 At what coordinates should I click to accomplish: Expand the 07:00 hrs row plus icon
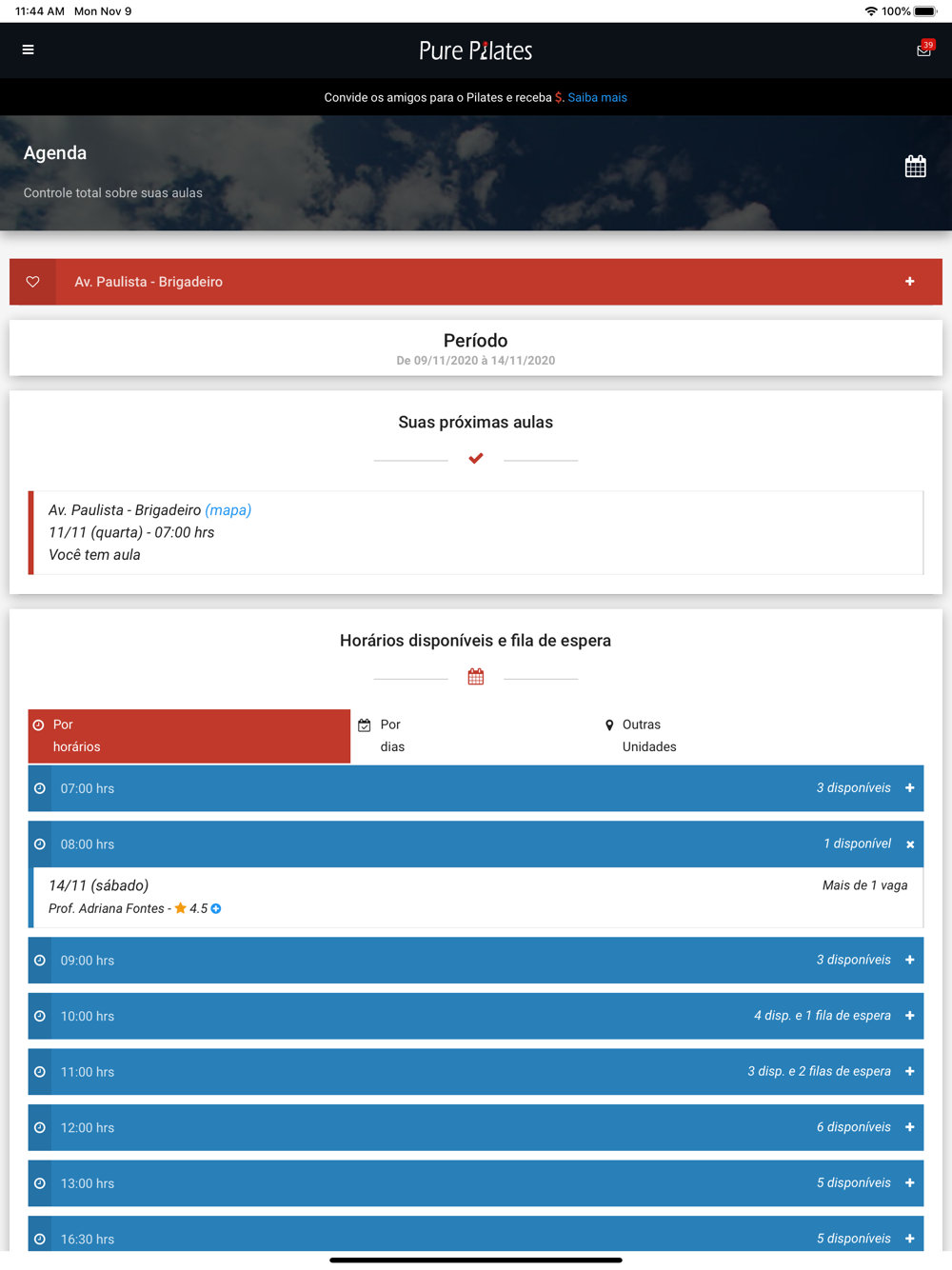coord(910,788)
